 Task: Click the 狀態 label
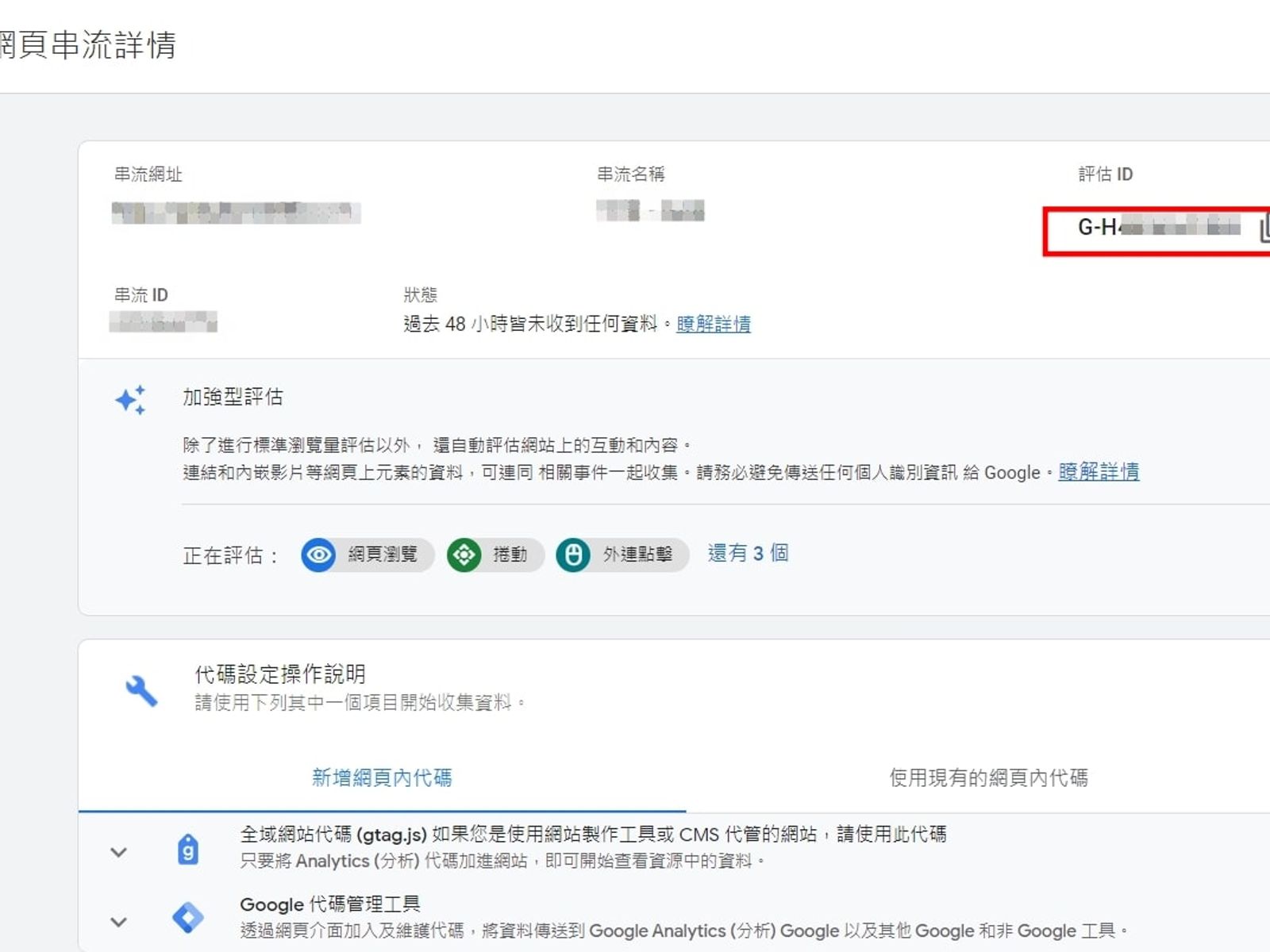click(421, 295)
